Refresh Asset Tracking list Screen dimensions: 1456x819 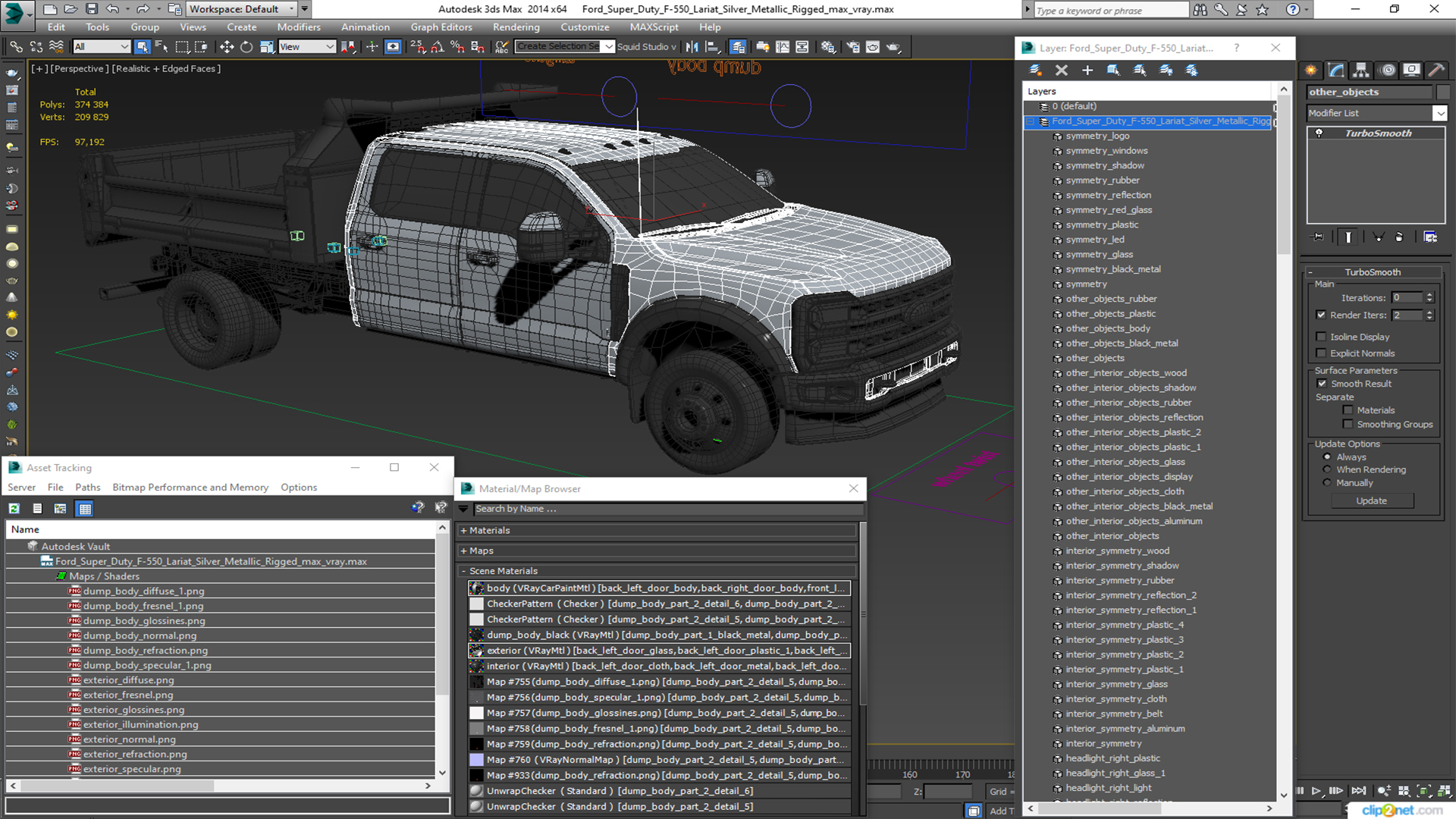point(14,509)
